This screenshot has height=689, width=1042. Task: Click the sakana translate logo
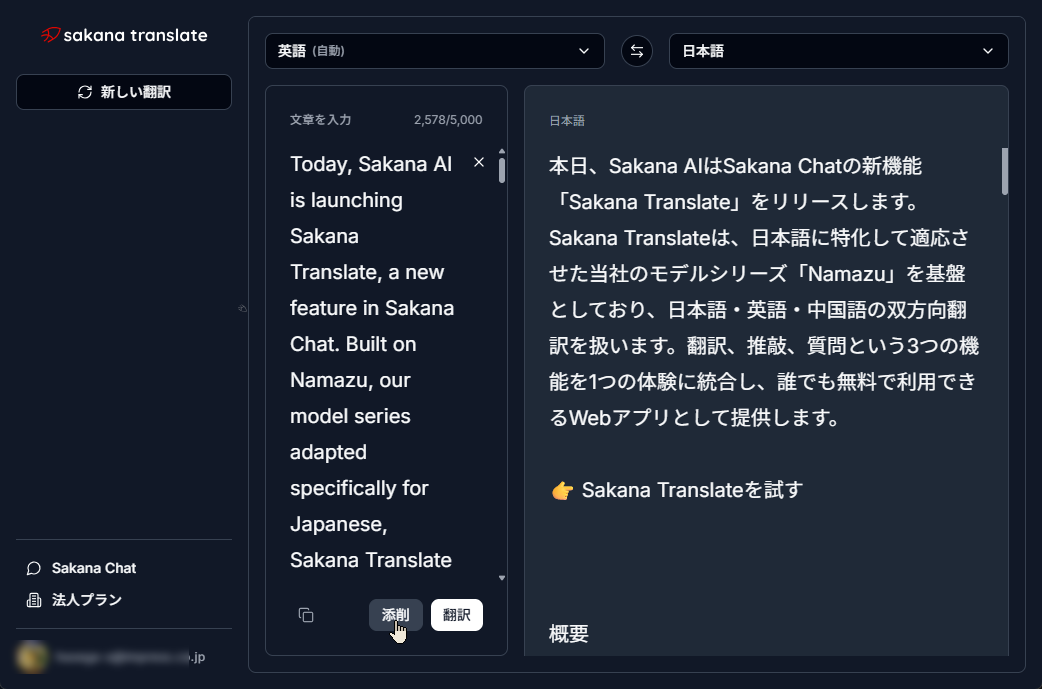124,35
